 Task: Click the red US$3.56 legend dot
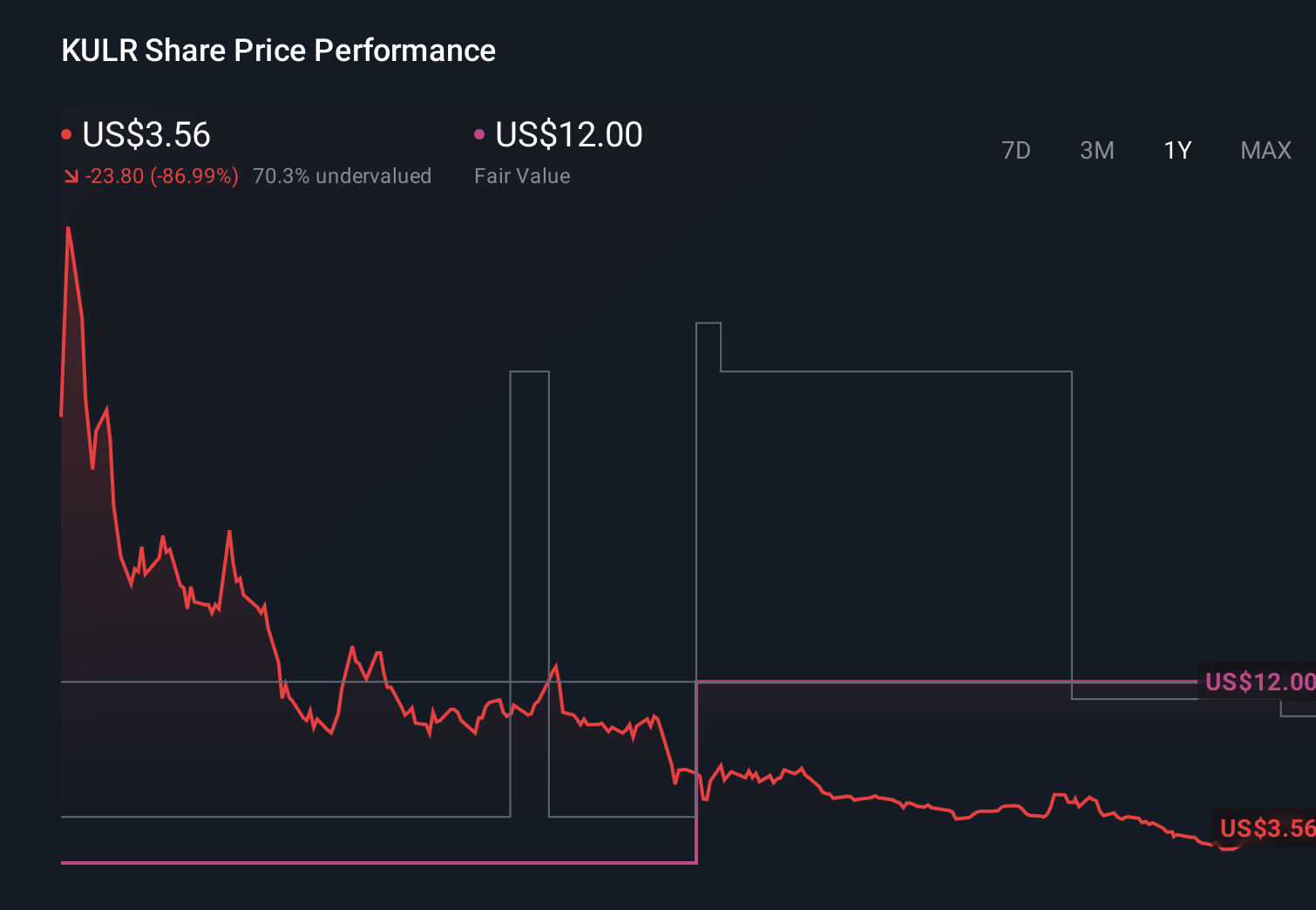[67, 133]
